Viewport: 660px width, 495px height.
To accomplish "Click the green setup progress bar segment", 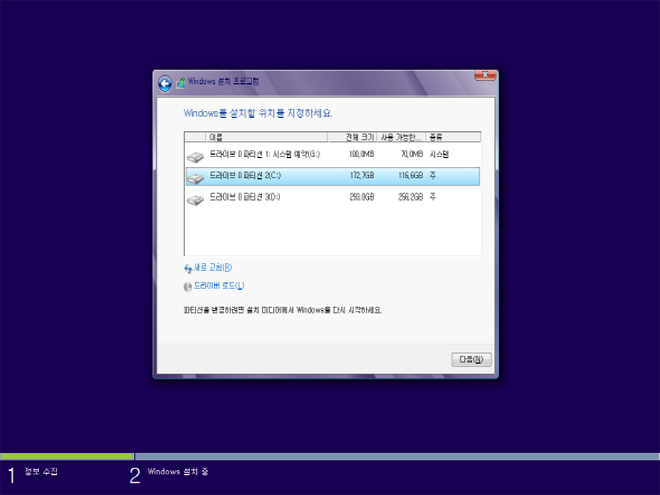I will 67,456.
